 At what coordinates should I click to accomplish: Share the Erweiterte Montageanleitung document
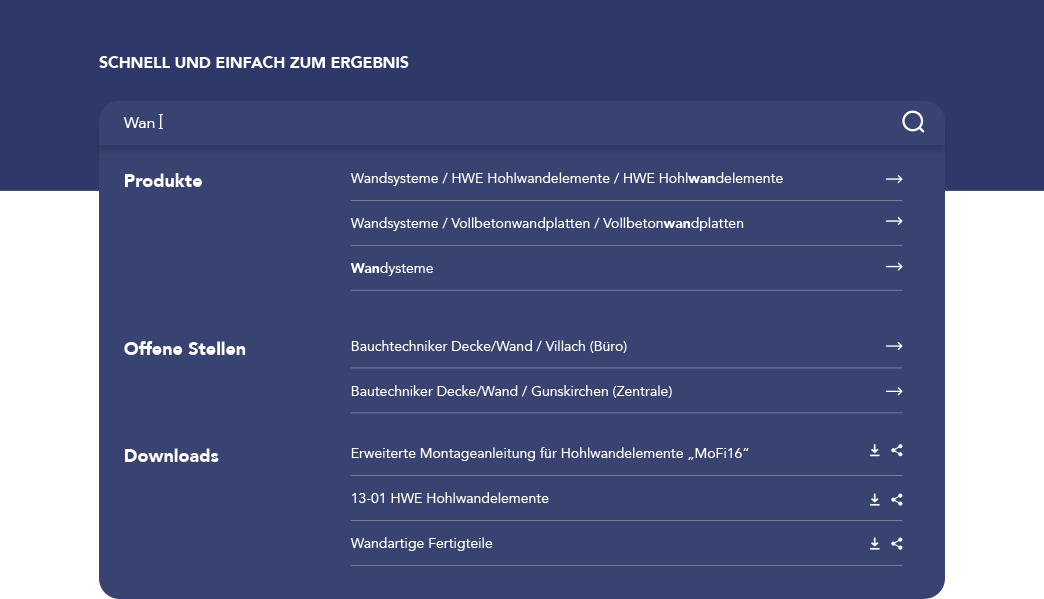point(897,451)
